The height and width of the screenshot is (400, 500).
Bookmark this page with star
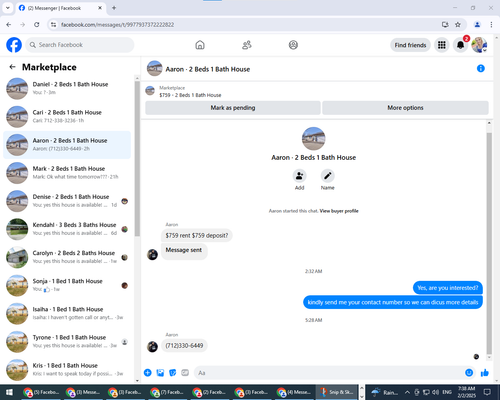point(458,25)
